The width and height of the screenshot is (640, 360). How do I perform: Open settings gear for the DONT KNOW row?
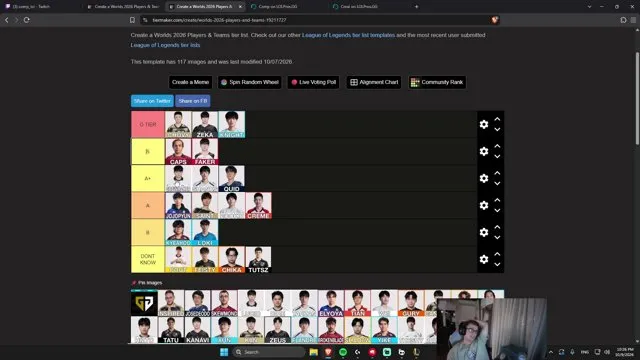click(x=484, y=259)
